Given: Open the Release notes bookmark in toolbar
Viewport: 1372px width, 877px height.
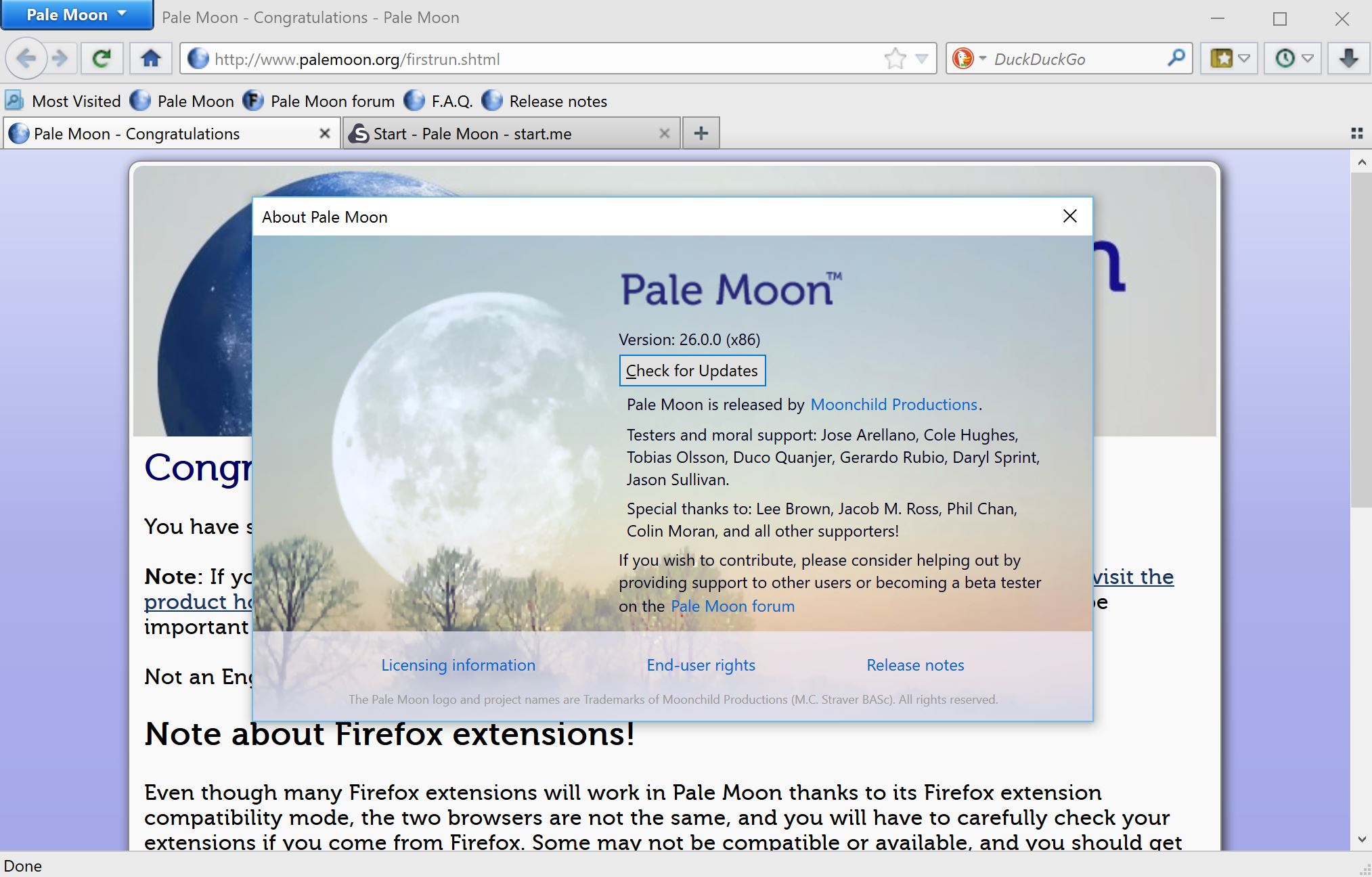Looking at the screenshot, I should point(544,101).
